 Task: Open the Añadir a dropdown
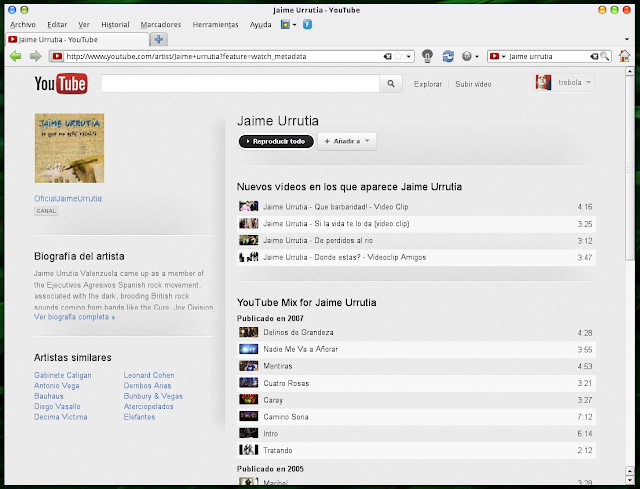[x=347, y=141]
